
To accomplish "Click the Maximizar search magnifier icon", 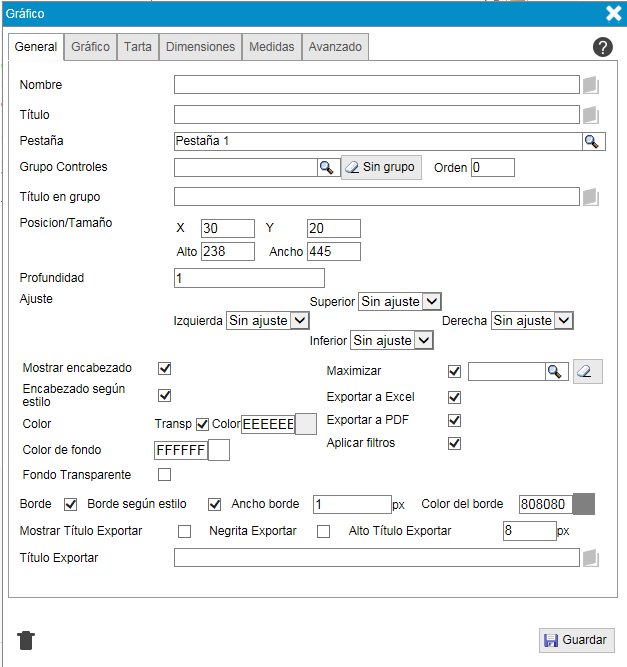I will coord(556,372).
